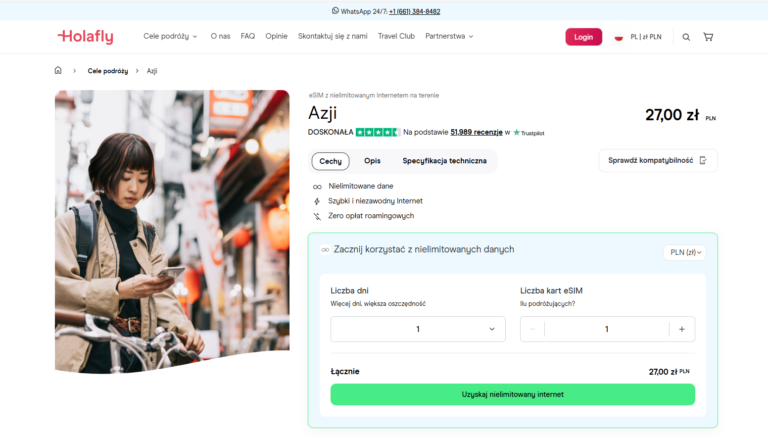Click the DOSKONAŁA rating label
Viewport: 768px width, 438px height.
click(x=330, y=132)
